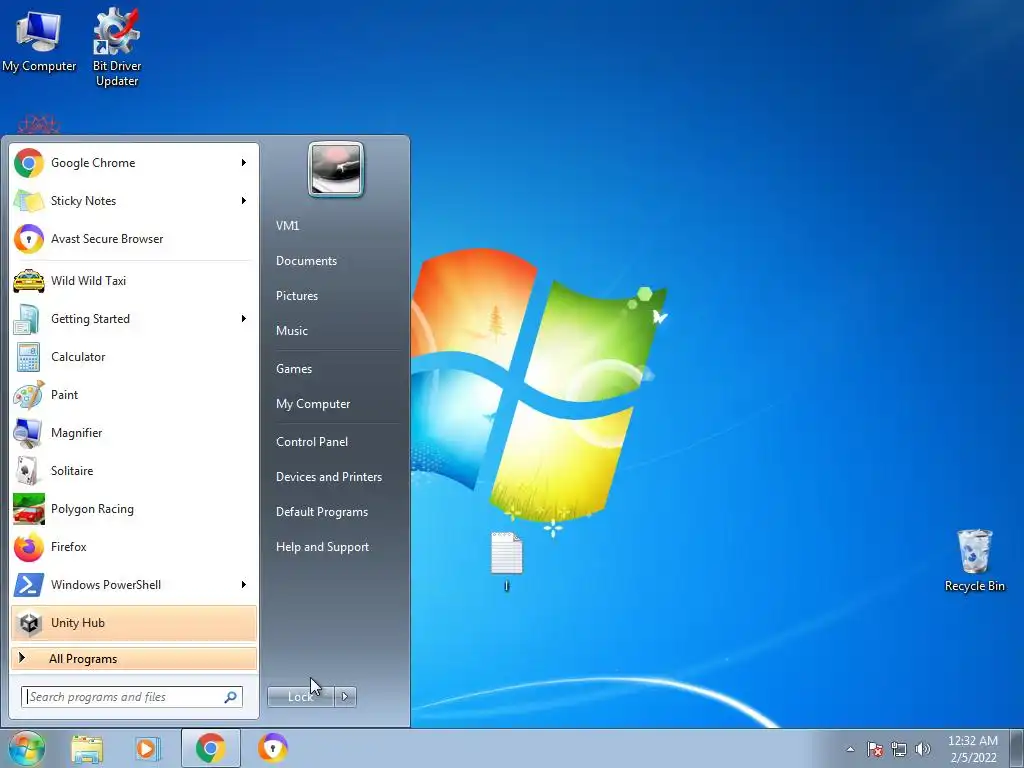The height and width of the screenshot is (768, 1024).
Task: Open Pictures library link
Action: coord(296,296)
